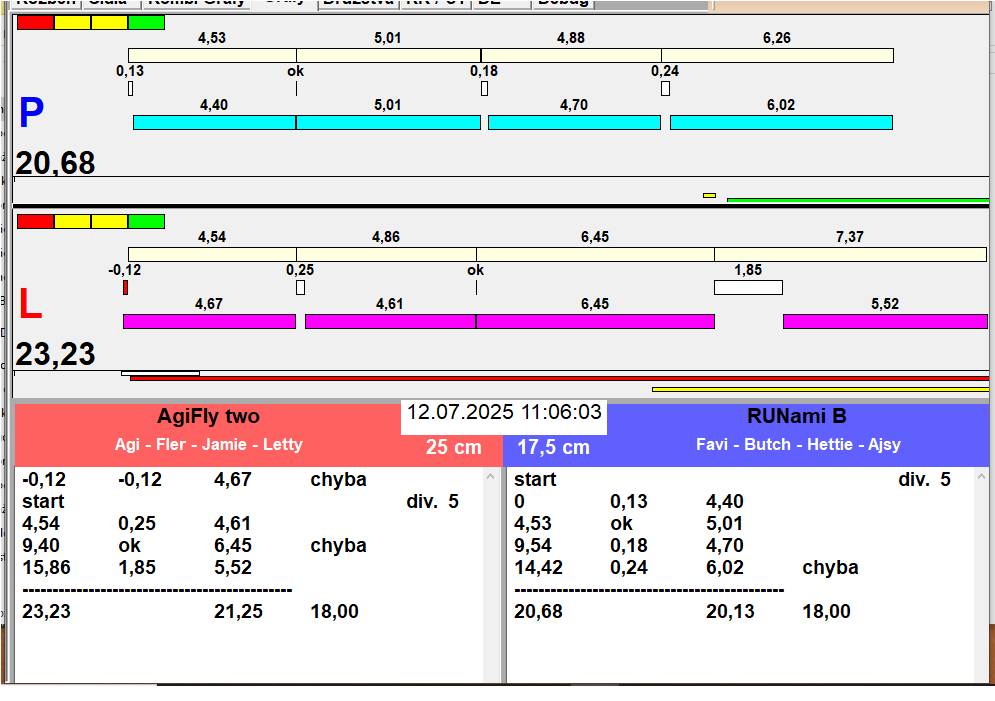Click the 14,42 split in RUNami list

[x=538, y=567]
